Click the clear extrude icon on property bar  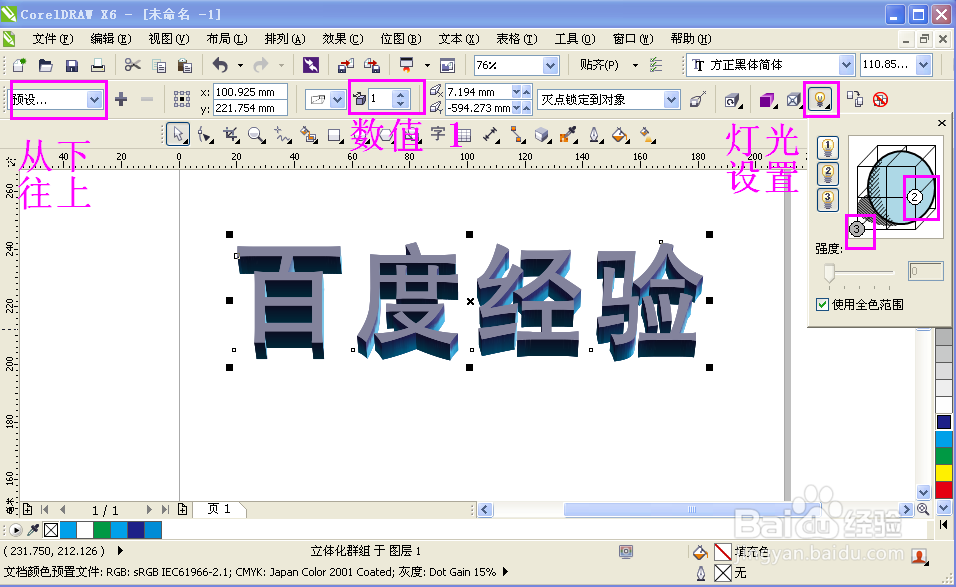pyautogui.click(x=882, y=99)
